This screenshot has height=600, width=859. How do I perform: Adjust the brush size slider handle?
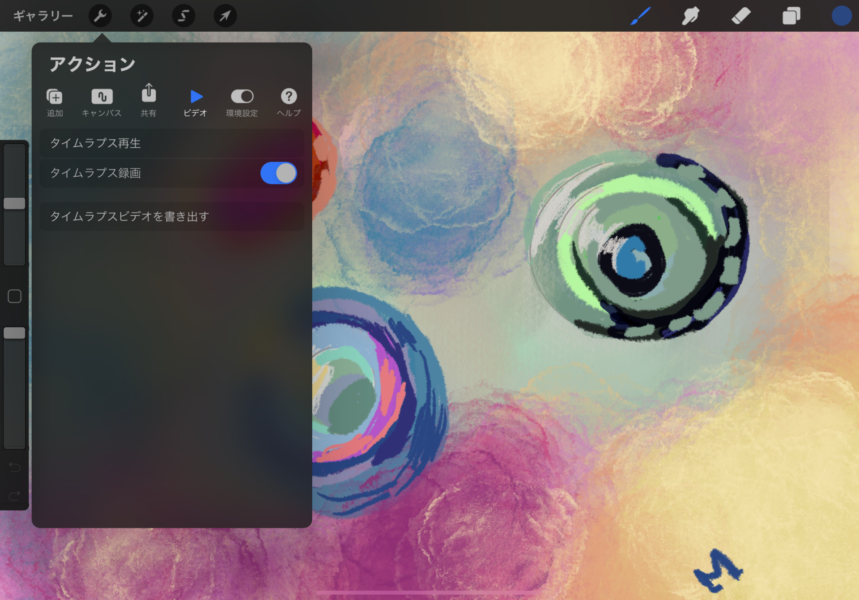tap(15, 203)
